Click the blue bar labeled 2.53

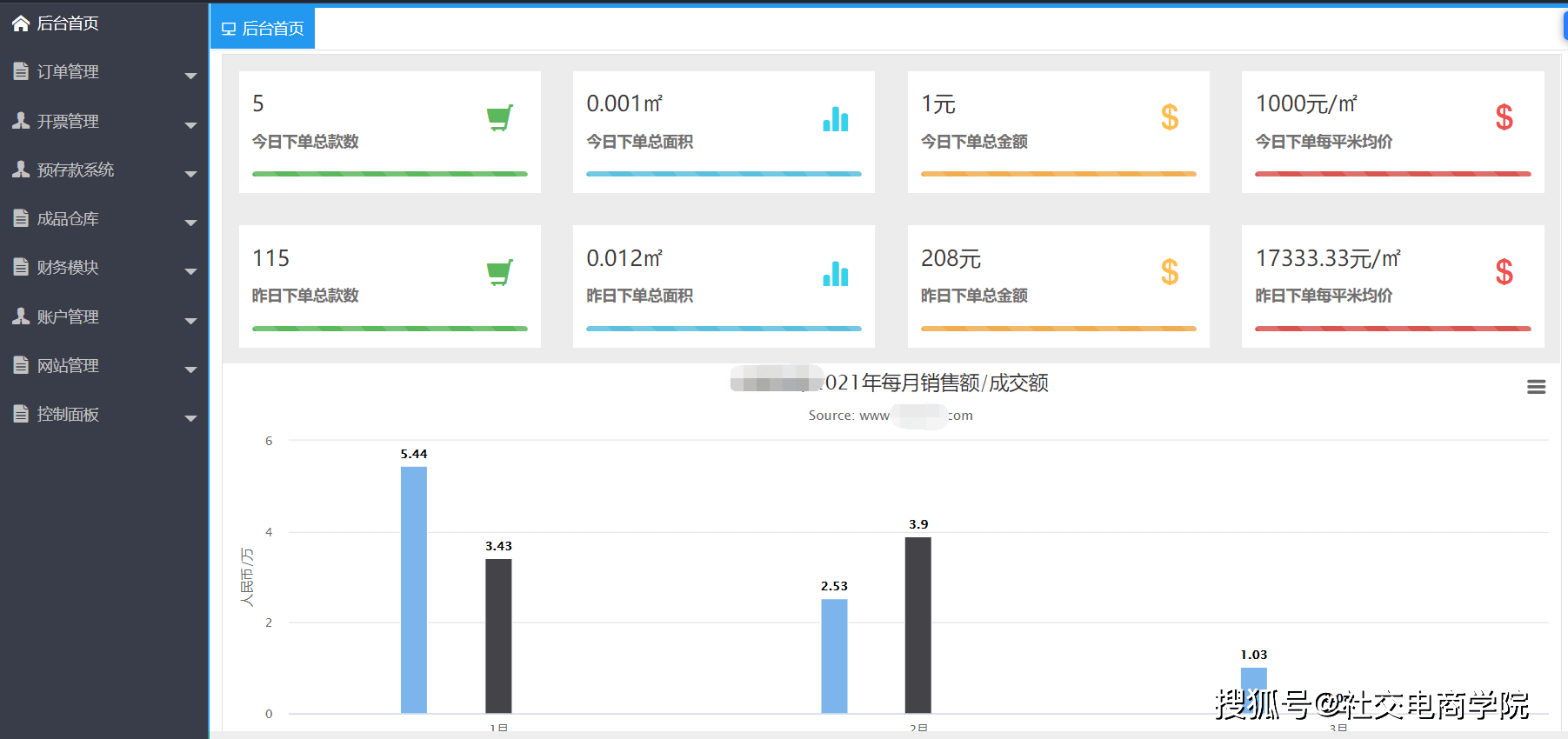click(x=834, y=656)
